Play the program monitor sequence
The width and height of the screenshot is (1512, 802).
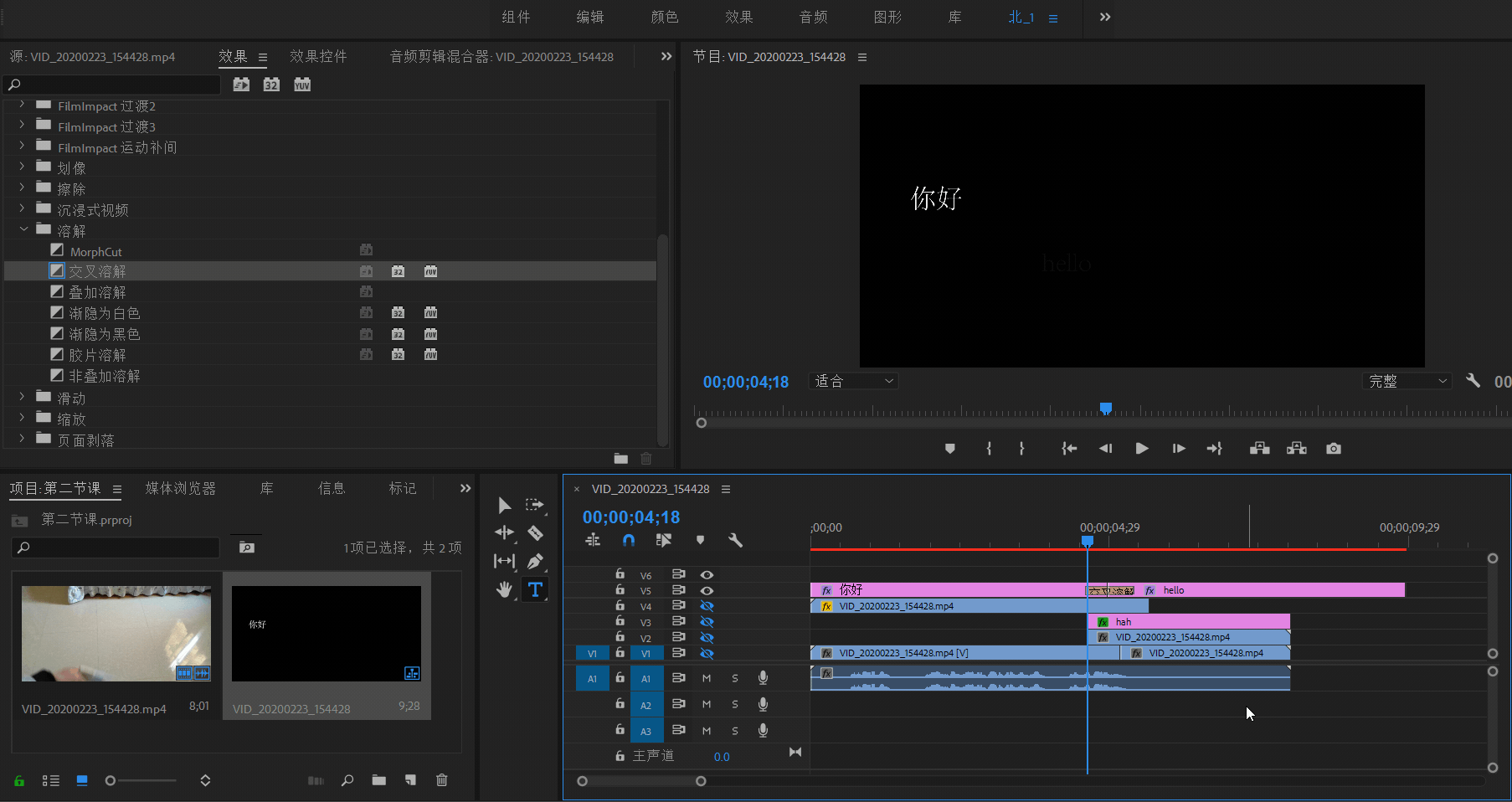(x=1141, y=449)
